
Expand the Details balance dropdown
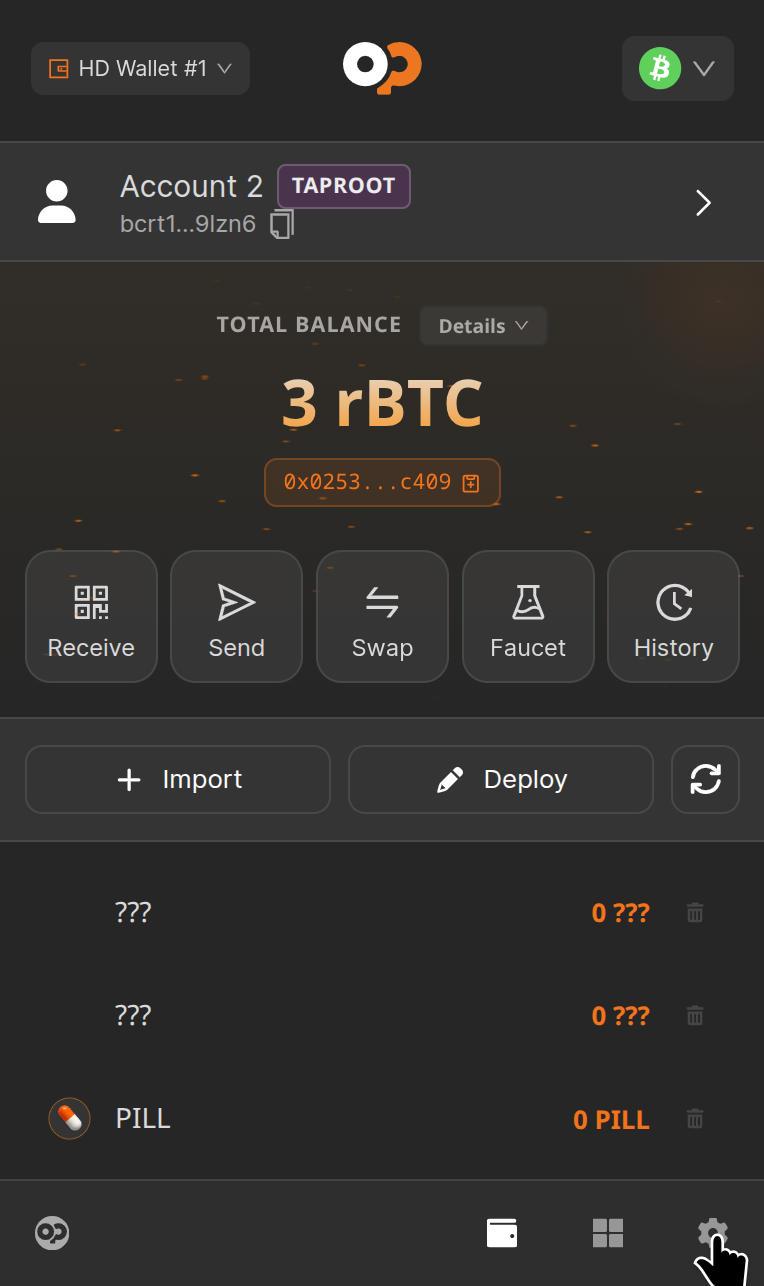[x=483, y=325]
